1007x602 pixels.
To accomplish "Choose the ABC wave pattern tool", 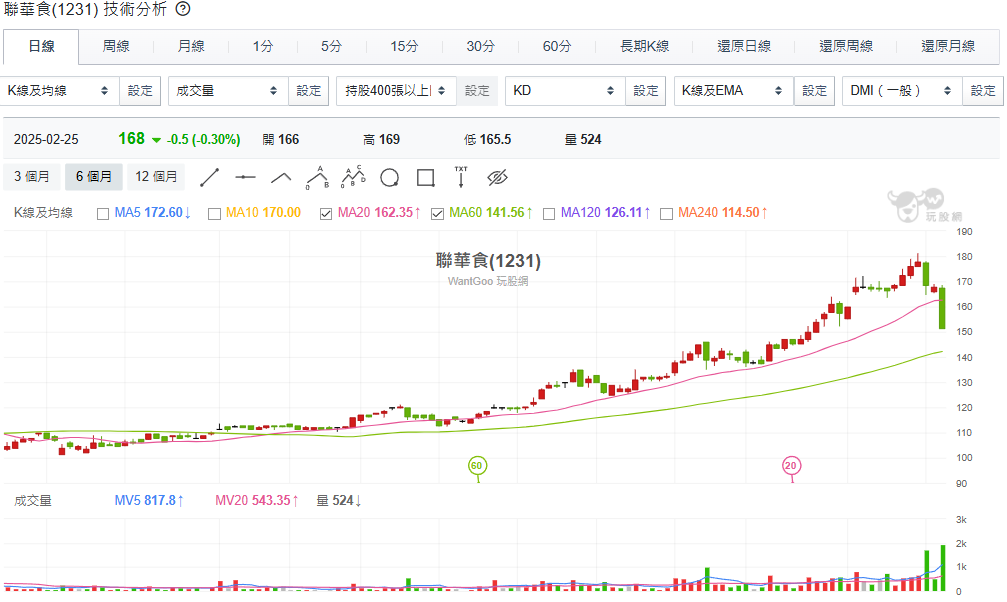I will [317, 177].
